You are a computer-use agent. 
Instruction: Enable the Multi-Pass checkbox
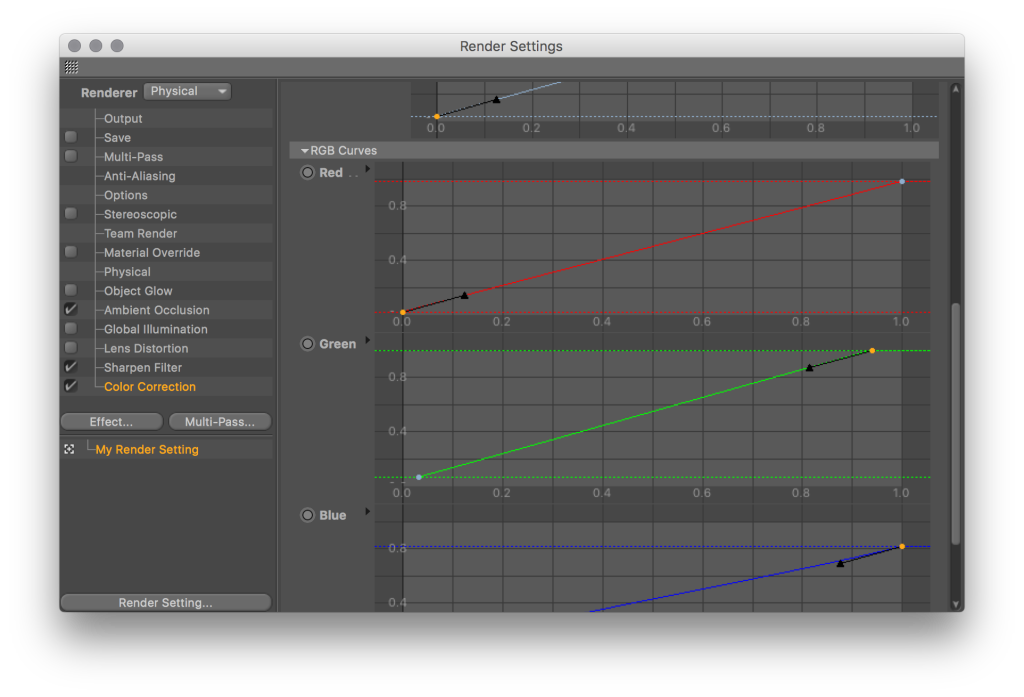coord(71,156)
